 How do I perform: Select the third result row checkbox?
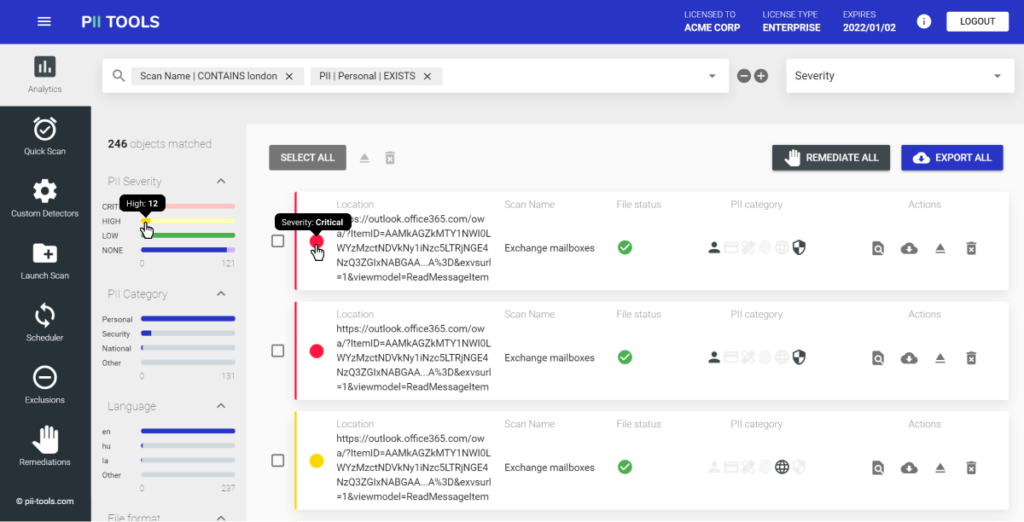pos(278,461)
